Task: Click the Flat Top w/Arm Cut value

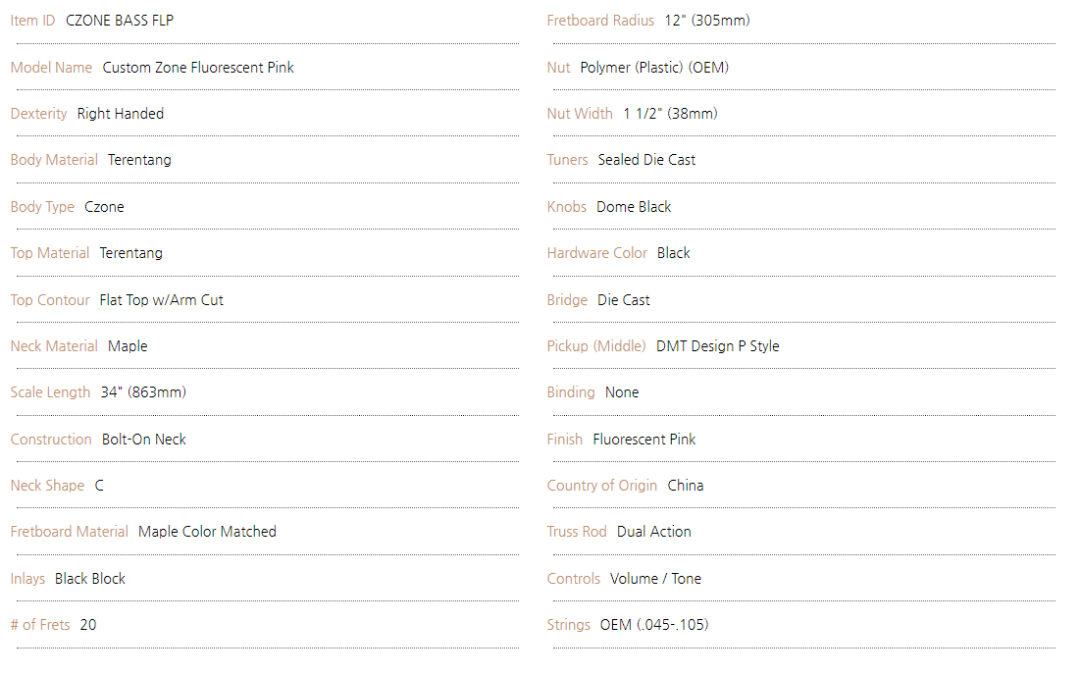Action: pyautogui.click(x=161, y=300)
